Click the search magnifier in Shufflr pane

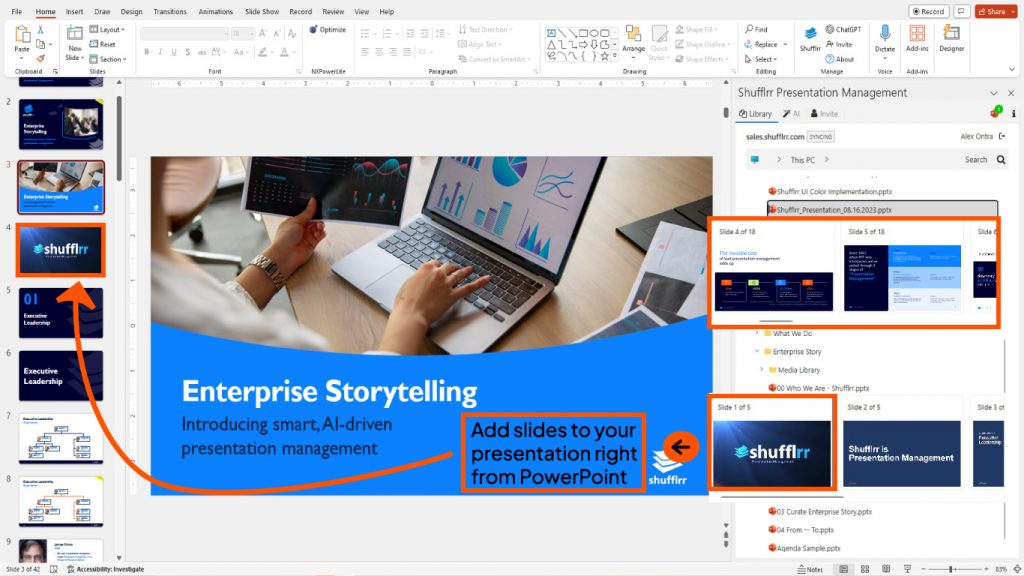[1001, 159]
